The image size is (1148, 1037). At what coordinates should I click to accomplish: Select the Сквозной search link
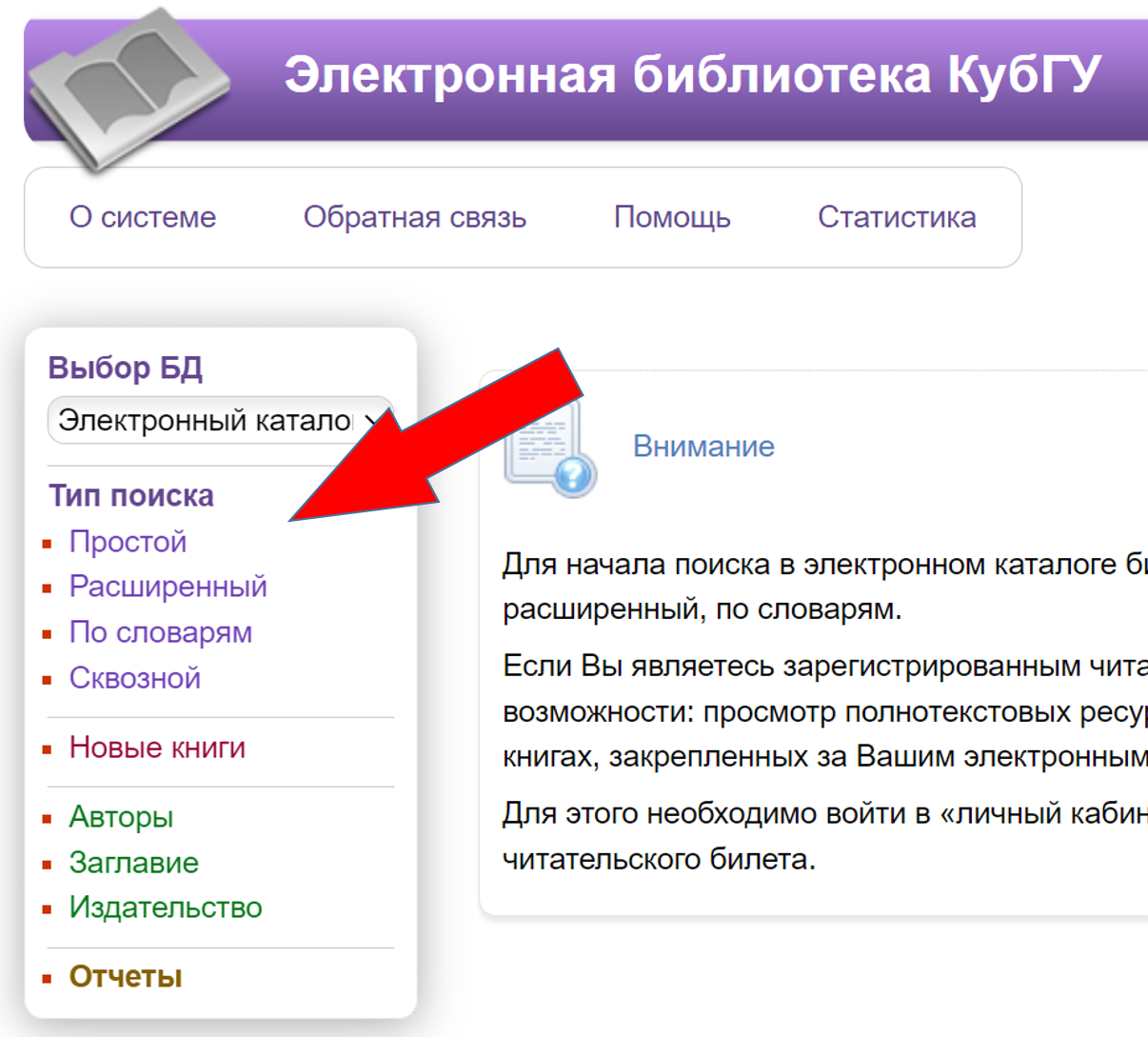pyautogui.click(x=134, y=678)
